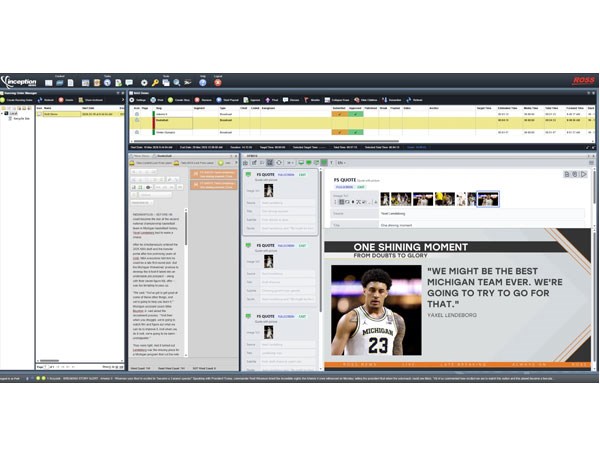Image resolution: width=600 pixels, height=450 pixels.
Task: Click the Start Playout icon
Action: point(229,100)
